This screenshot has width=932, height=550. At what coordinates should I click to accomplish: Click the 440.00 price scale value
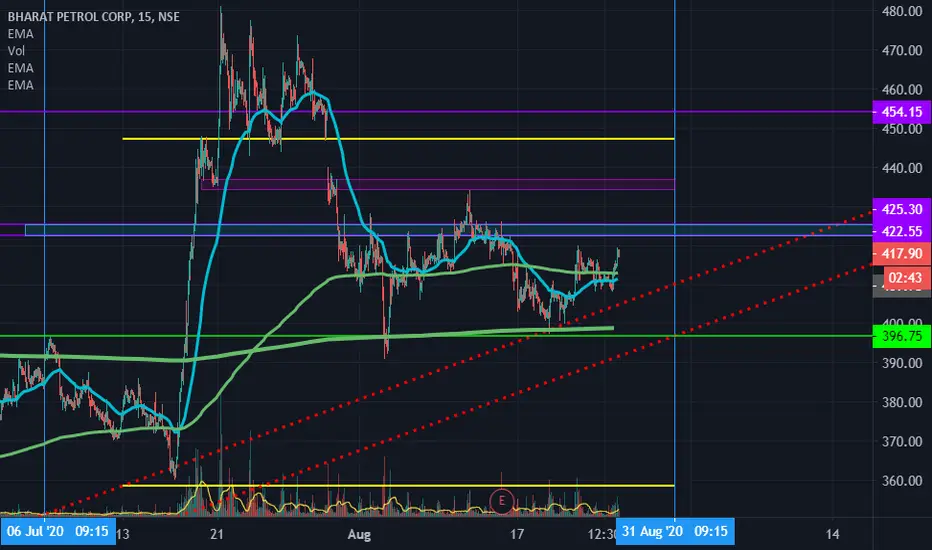(x=902, y=168)
